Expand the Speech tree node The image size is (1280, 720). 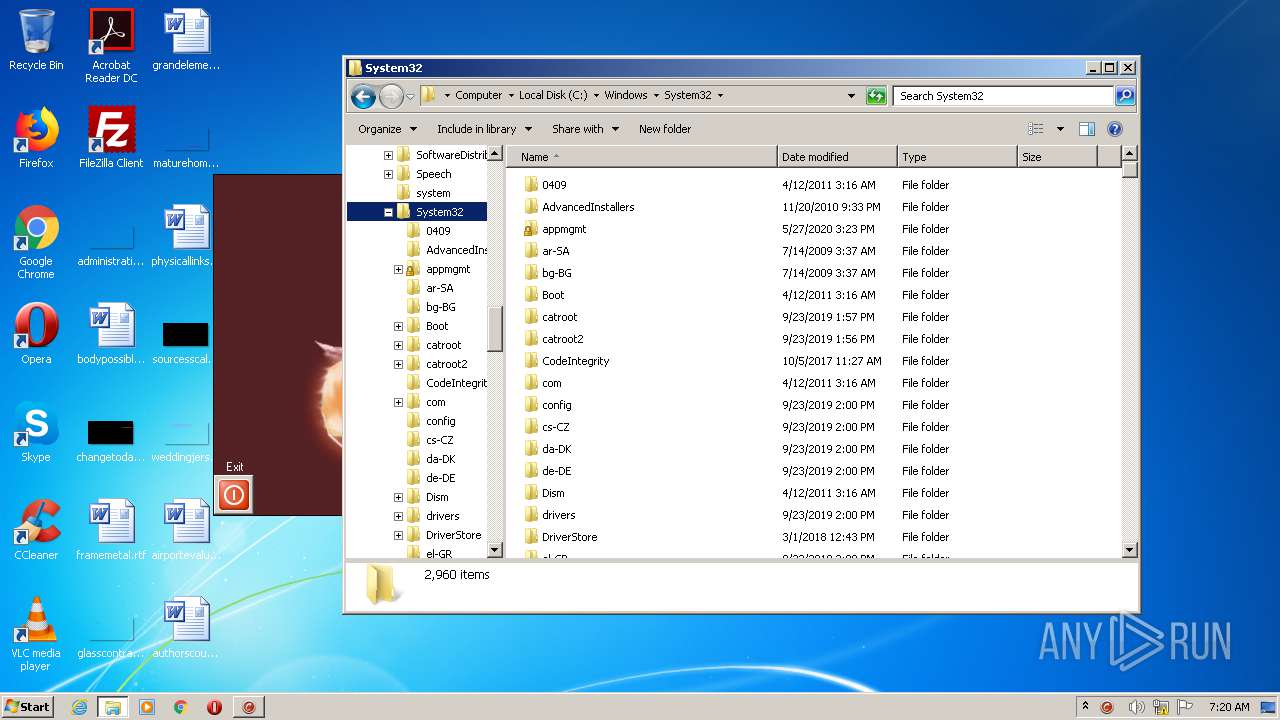(388, 174)
